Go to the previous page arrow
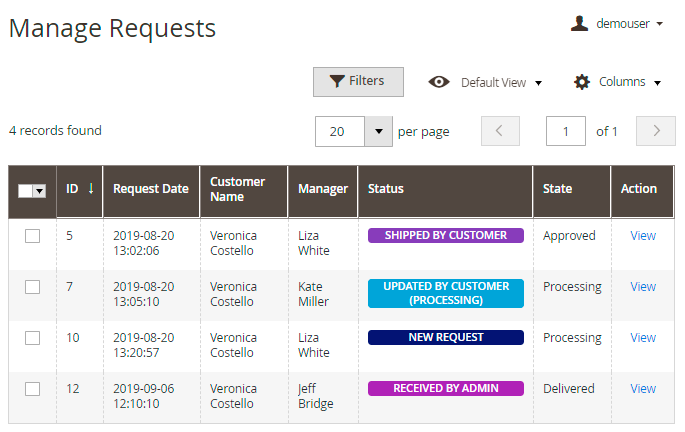685x432 pixels. tap(500, 131)
